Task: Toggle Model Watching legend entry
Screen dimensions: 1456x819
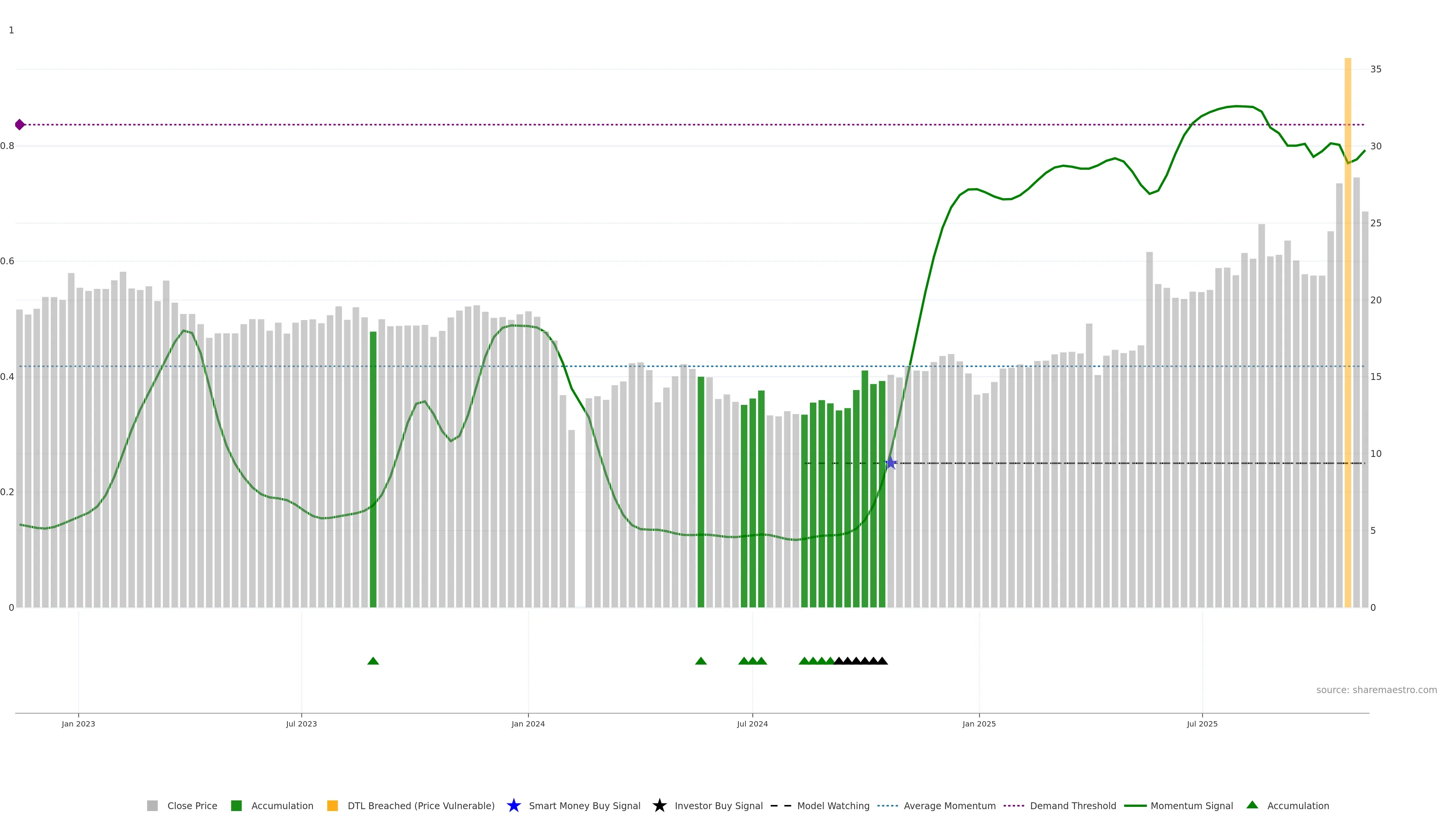Action: point(833,805)
